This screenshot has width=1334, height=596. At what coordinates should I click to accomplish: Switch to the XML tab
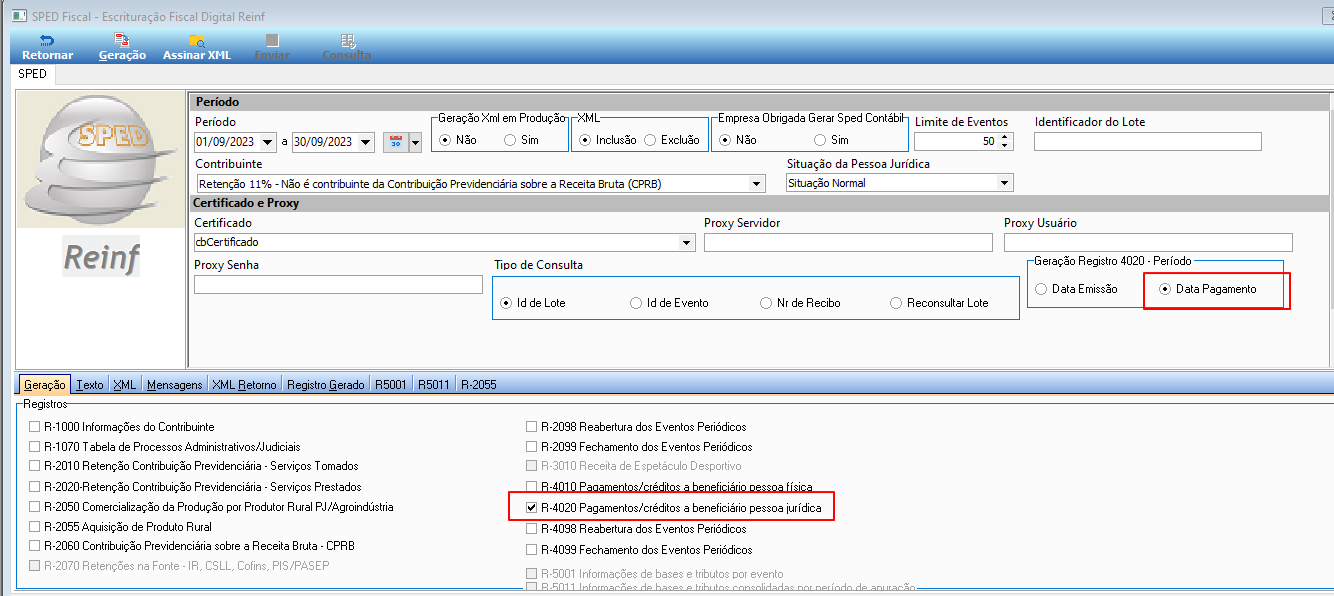pyautogui.click(x=125, y=385)
